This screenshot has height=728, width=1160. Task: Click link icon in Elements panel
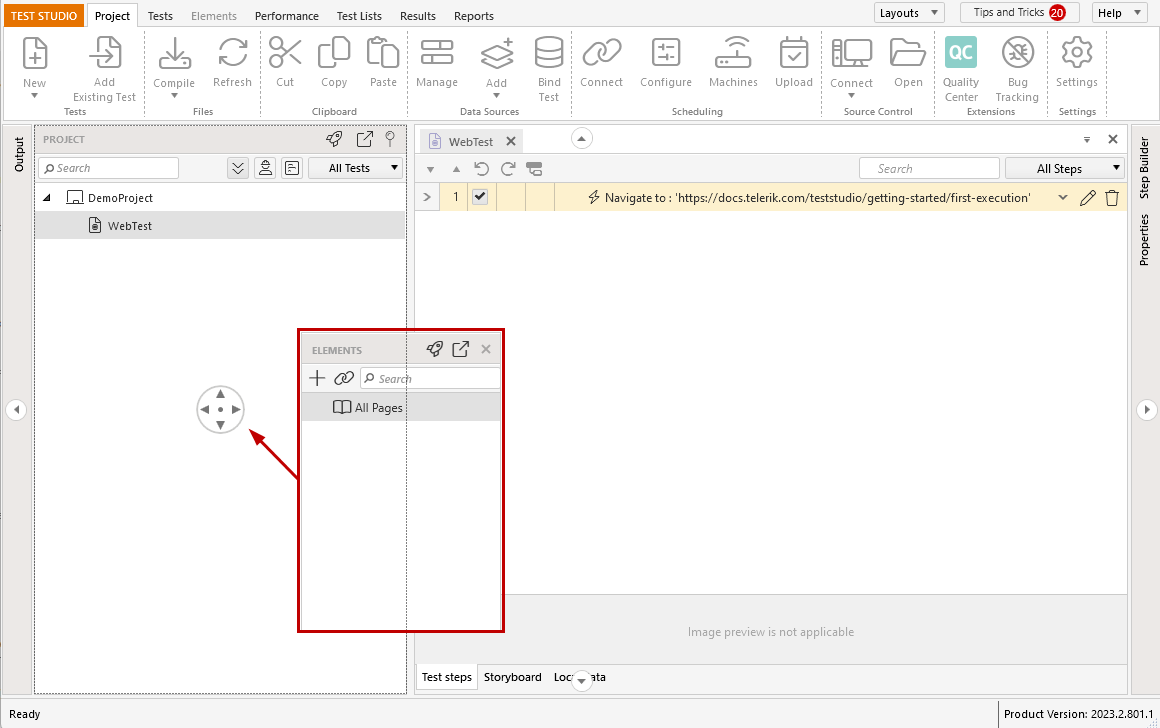(343, 378)
